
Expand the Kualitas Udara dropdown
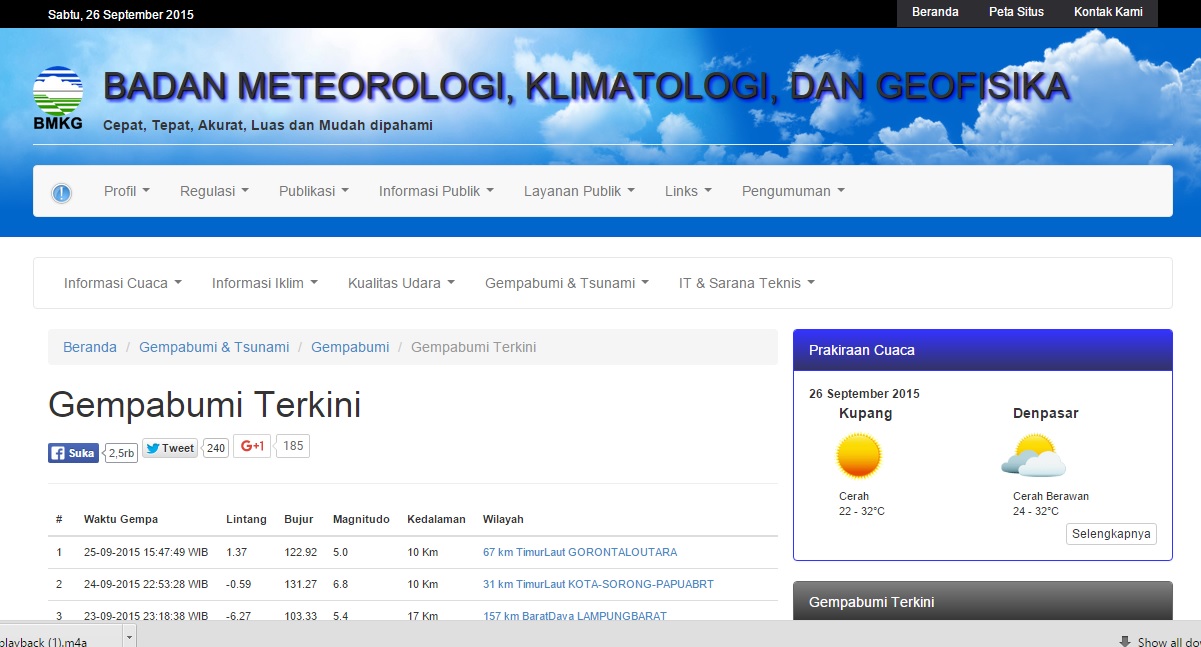pyautogui.click(x=401, y=283)
